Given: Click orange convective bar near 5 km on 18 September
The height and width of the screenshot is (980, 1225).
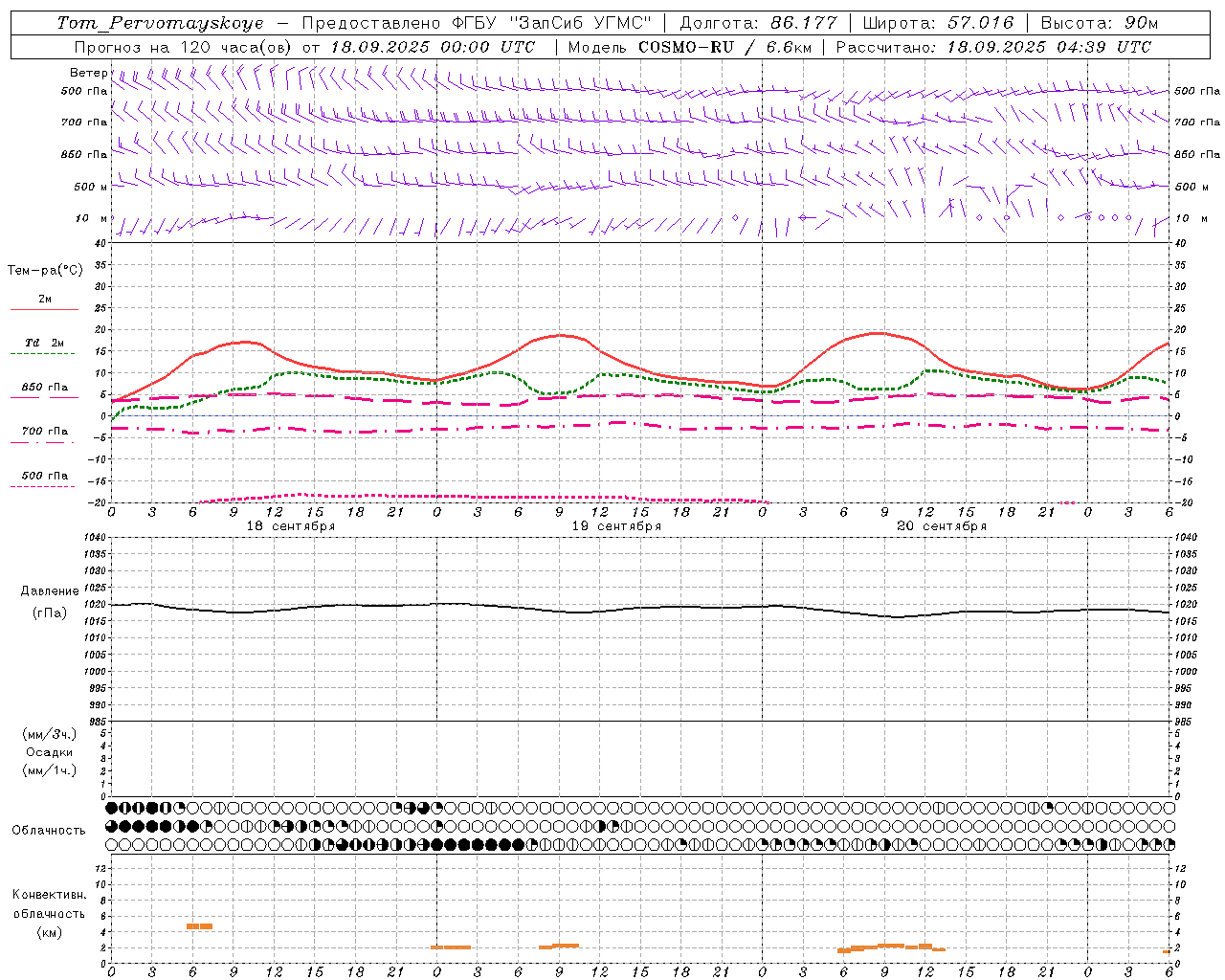Looking at the screenshot, I should point(199,926).
